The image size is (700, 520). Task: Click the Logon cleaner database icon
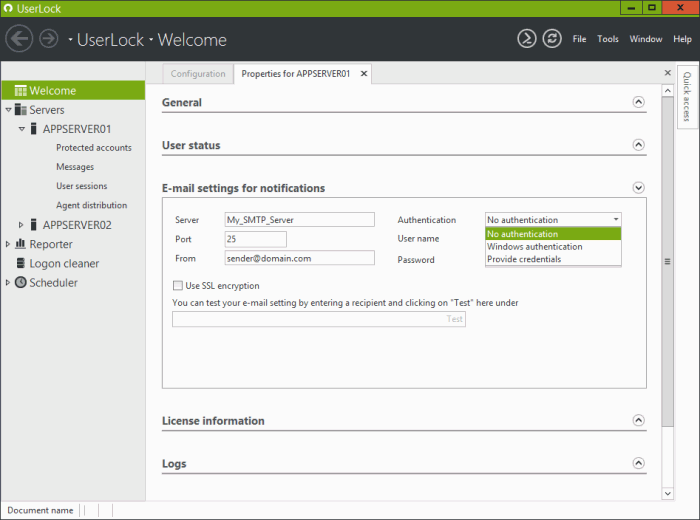point(21,263)
